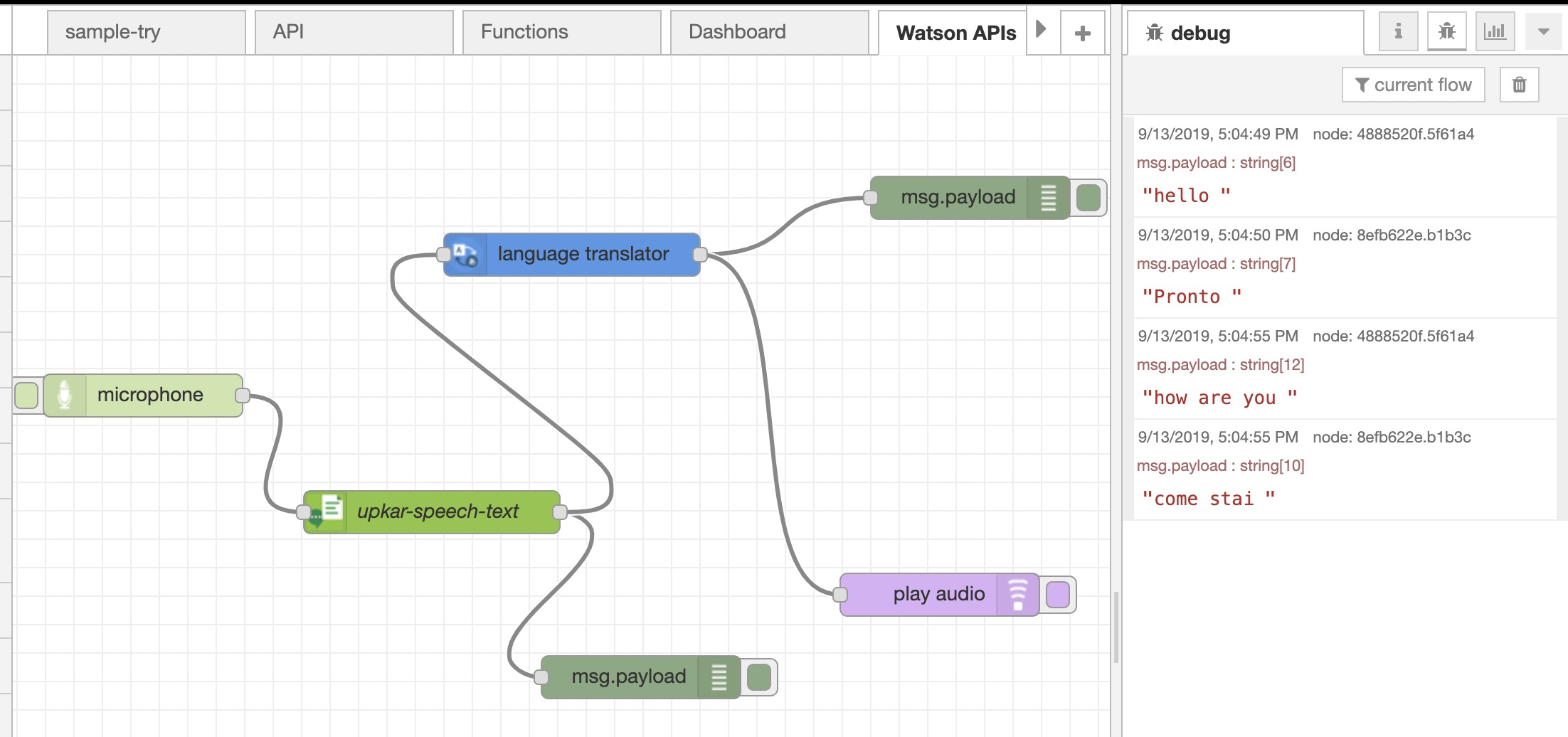The image size is (1568, 737).
Task: Click the microphone node icon
Action: 65,396
